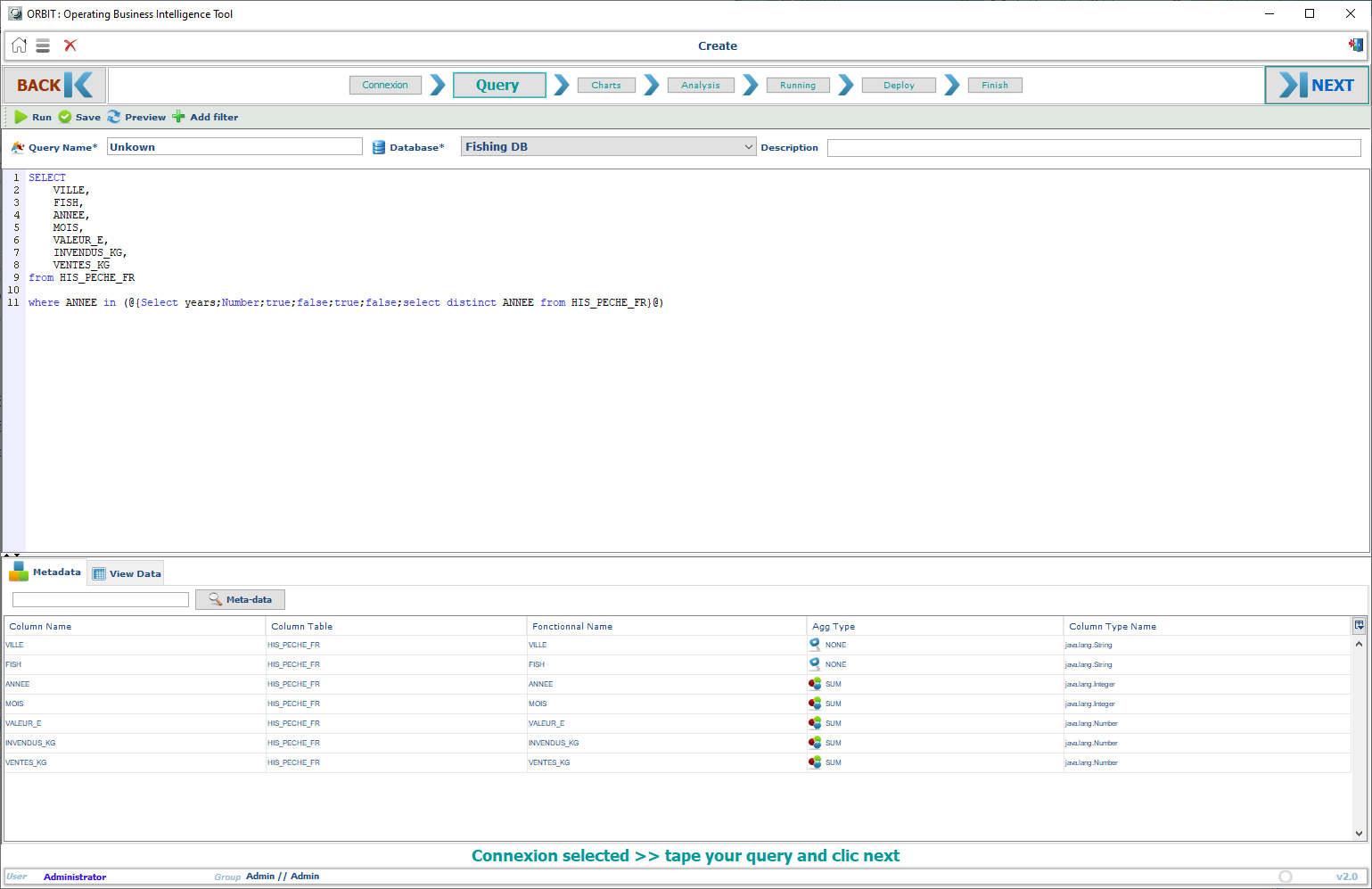Click inside the SQL editor at line 11
Image resolution: width=1372 pixels, height=889 pixels.
[346, 302]
